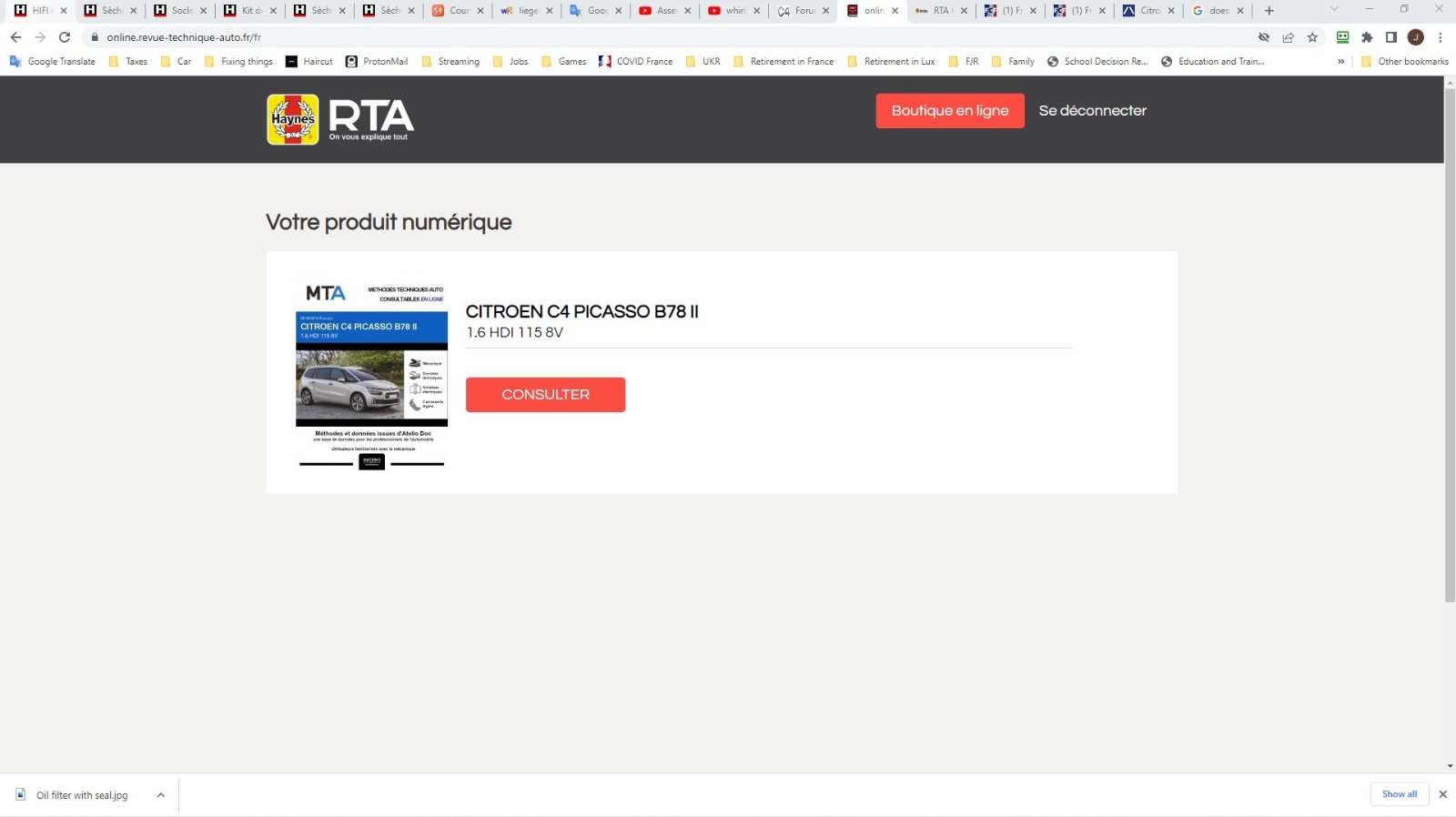Viewport: 1456px width, 817px height.
Task: Open the Taxes bookmark folder
Action: point(127,62)
